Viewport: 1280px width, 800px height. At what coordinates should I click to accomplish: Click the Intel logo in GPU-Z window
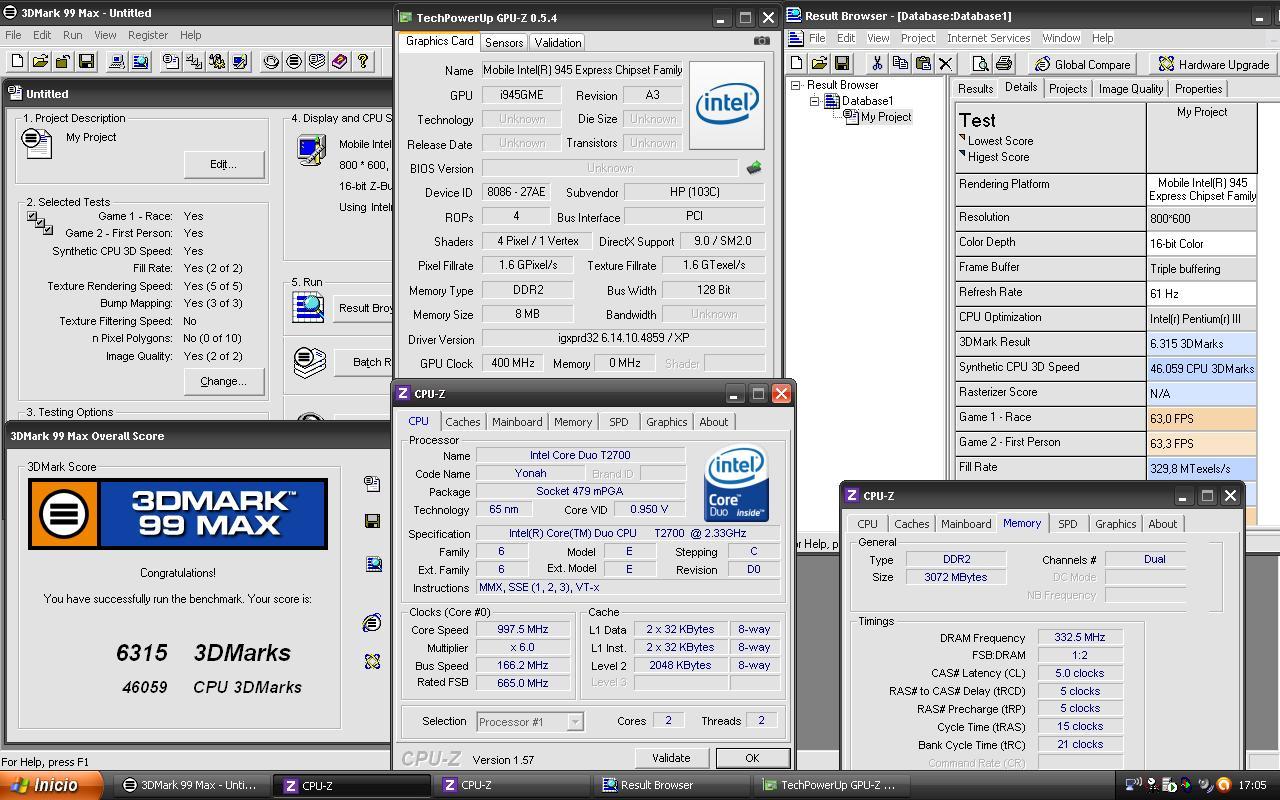(x=727, y=105)
